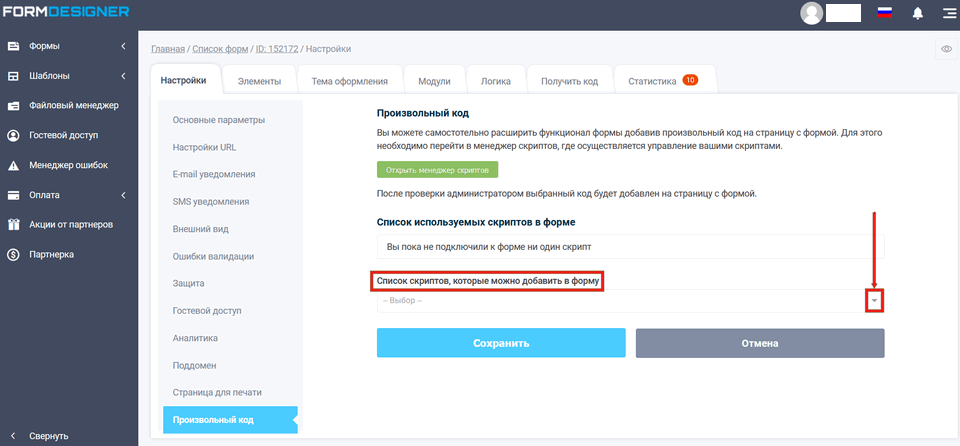Go to Главная breadcrumb link
The width and height of the screenshot is (960, 446).
click(x=168, y=48)
